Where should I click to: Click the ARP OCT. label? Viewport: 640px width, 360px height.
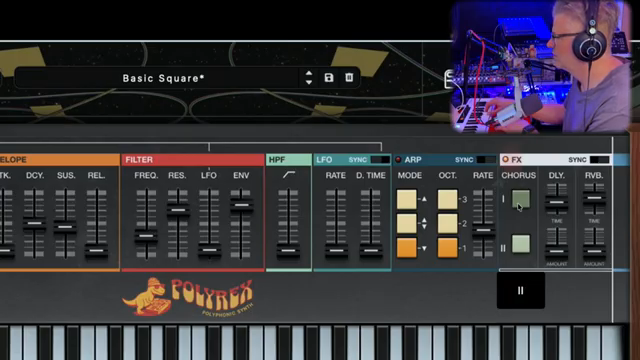[448, 175]
